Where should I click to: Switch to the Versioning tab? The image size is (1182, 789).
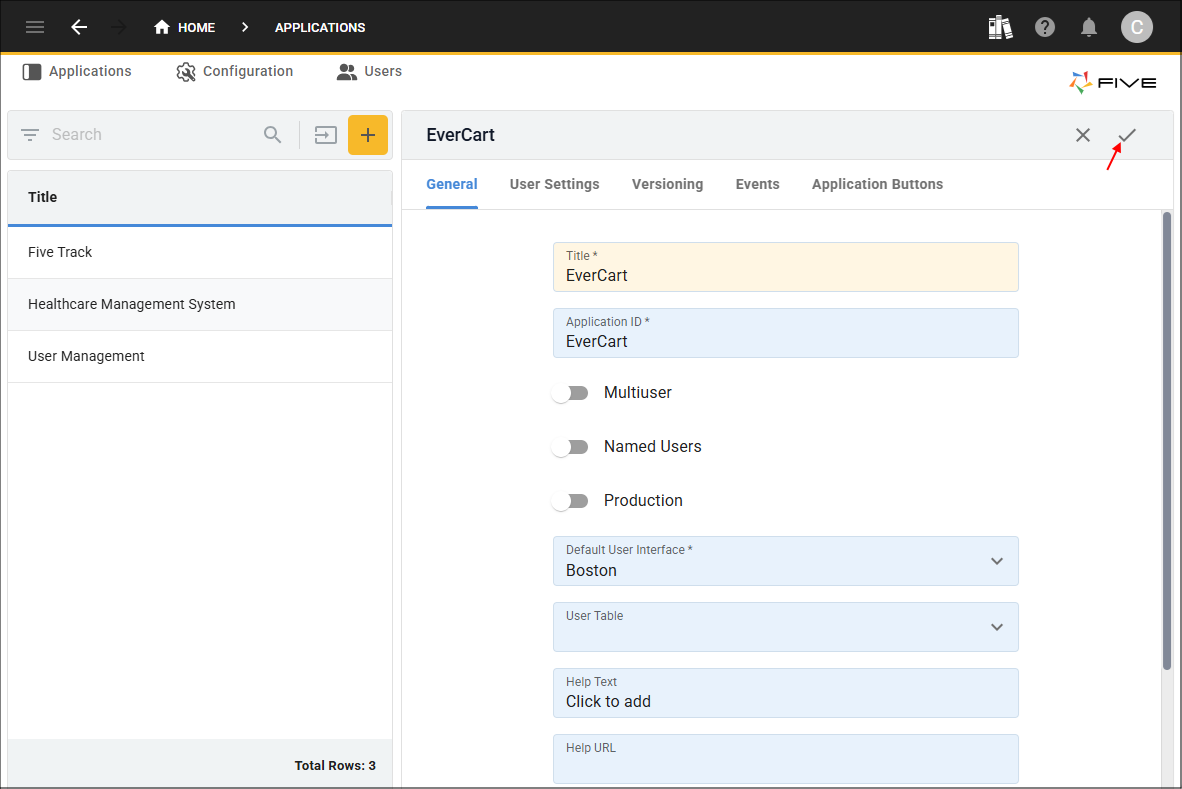(x=667, y=184)
